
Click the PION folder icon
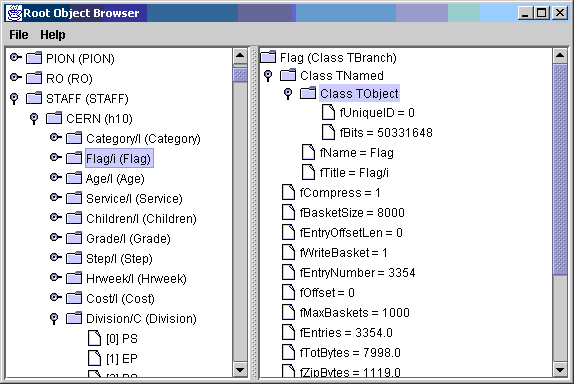click(x=34, y=57)
